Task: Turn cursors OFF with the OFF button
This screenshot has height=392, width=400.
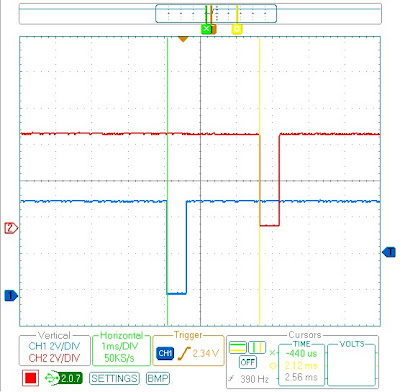Action: point(248,362)
